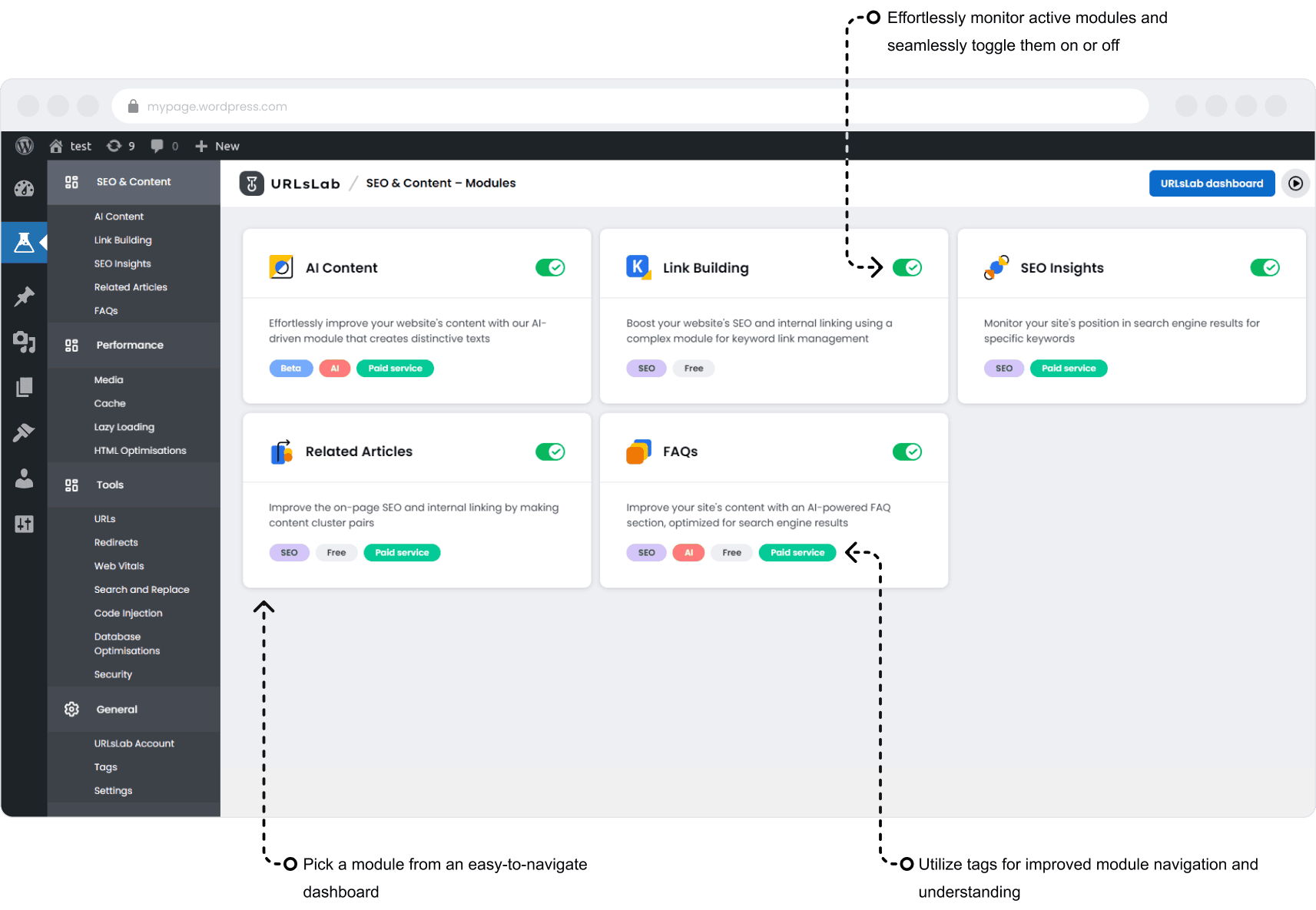Viewport: 1316px width, 910px height.
Task: Open Database Optimisations in the sidebar
Action: point(127,644)
